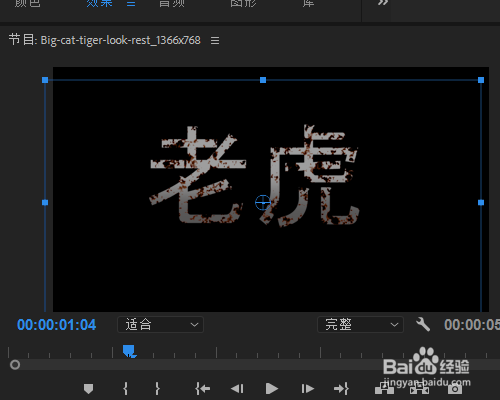The image size is (500, 400).
Task: Open the Program panel menu beside the sequence name
Action: pyautogui.click(x=215, y=41)
